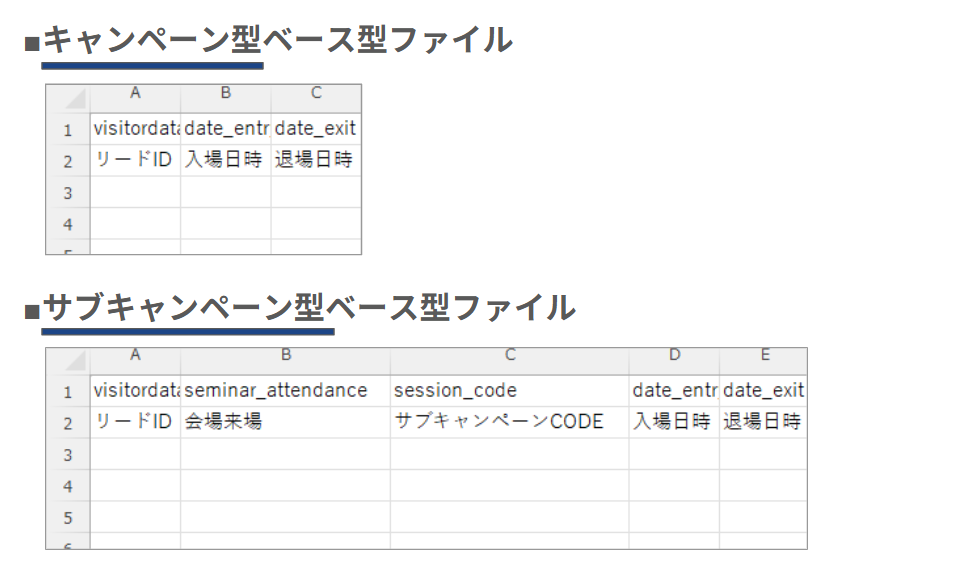
Task: Click the サブキャンペーンCODE cell
Action: [x=510, y=422]
